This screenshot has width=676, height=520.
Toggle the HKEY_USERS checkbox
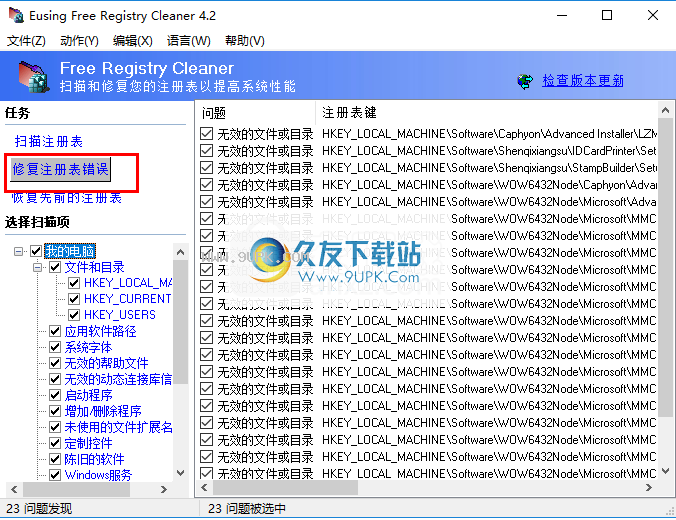click(x=74, y=315)
